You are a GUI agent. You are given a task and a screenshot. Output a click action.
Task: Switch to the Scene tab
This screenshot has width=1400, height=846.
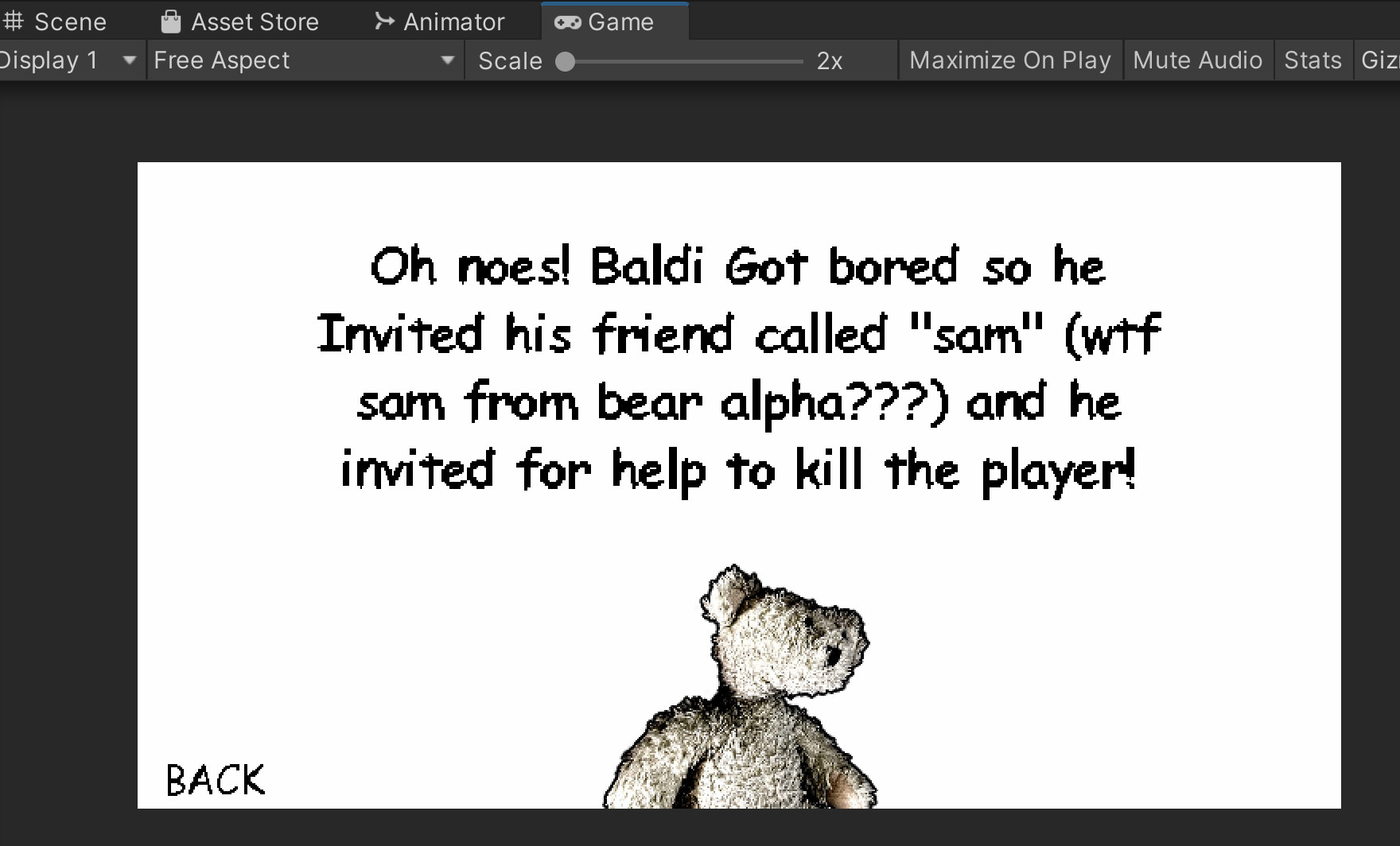69,21
